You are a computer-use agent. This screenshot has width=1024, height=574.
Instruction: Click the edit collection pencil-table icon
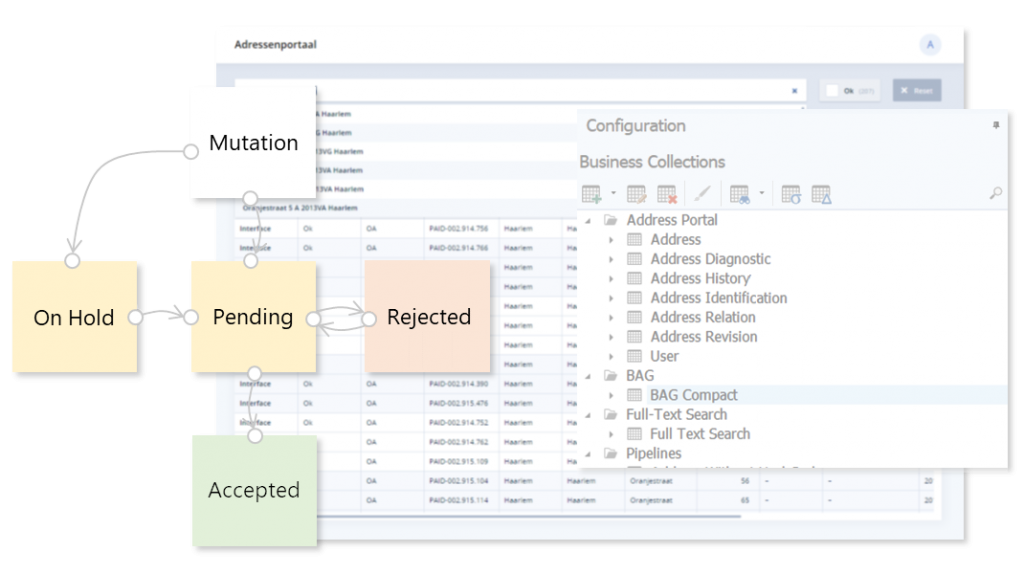[636, 194]
